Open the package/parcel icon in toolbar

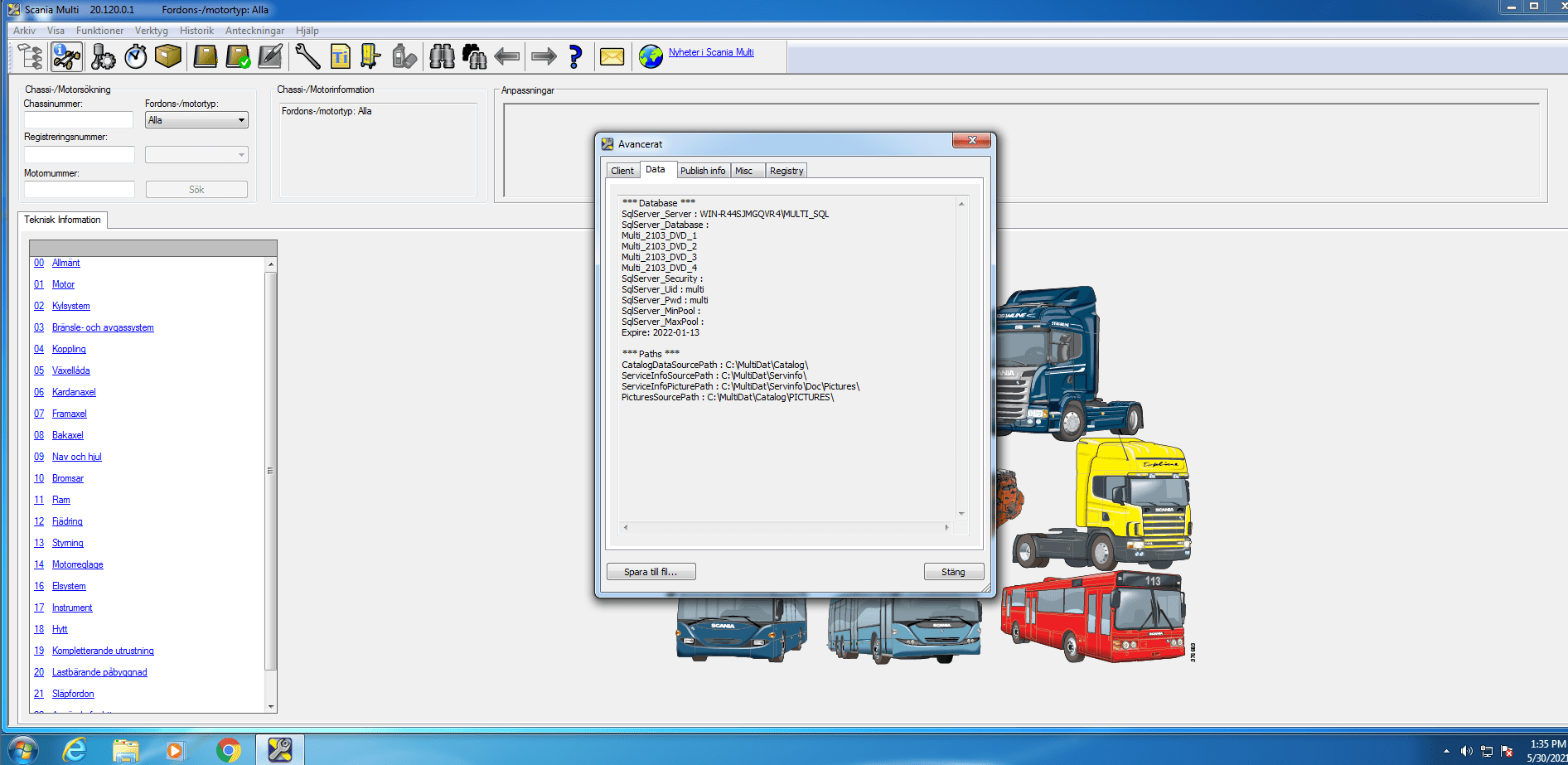[168, 56]
